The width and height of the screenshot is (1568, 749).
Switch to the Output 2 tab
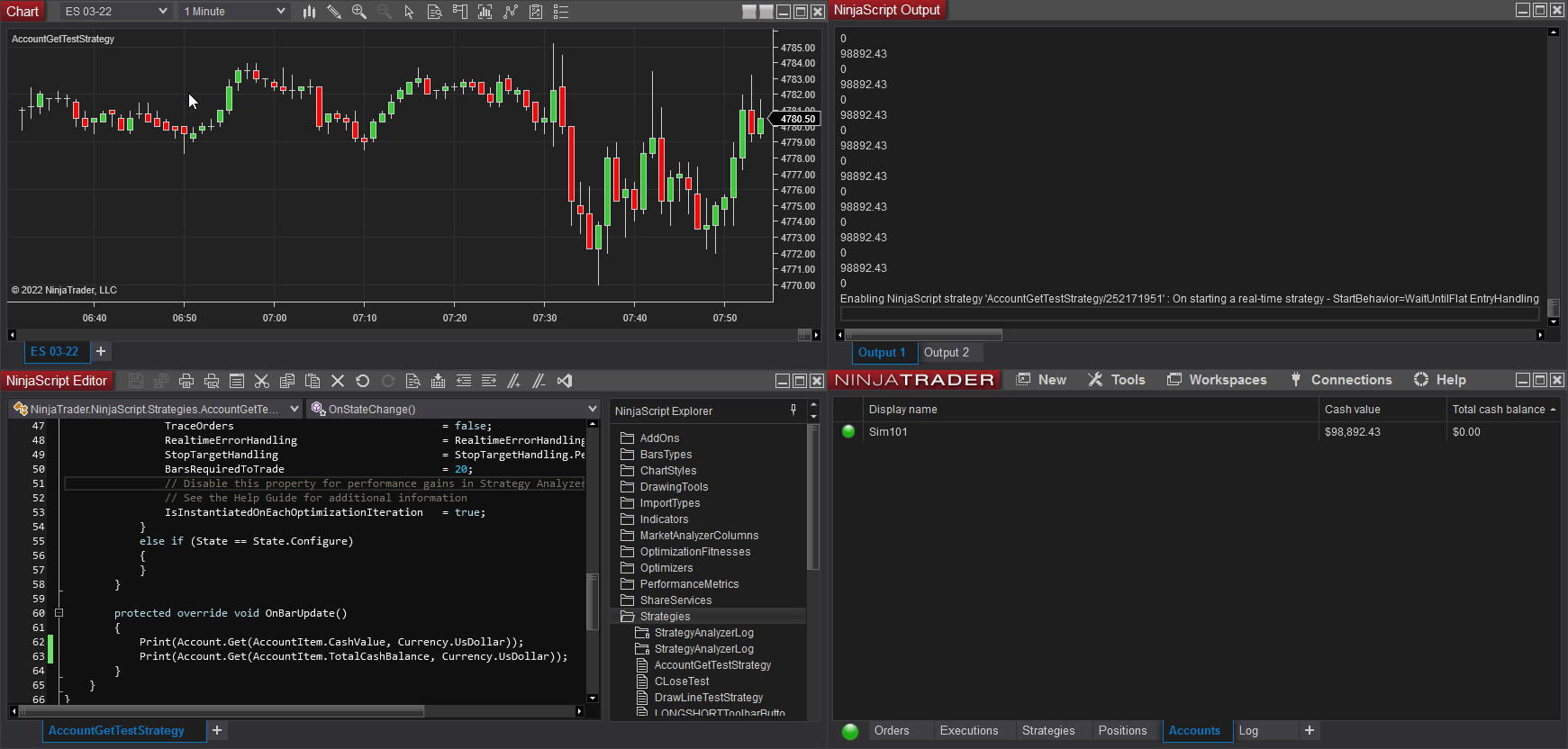(x=947, y=353)
